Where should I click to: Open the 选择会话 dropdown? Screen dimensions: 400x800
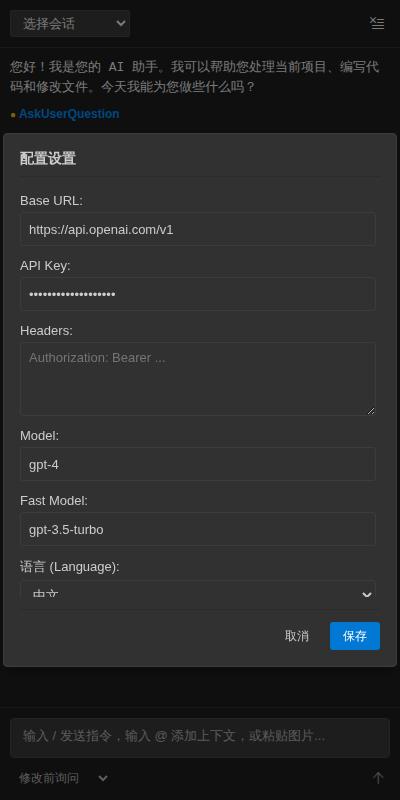click(x=70, y=23)
